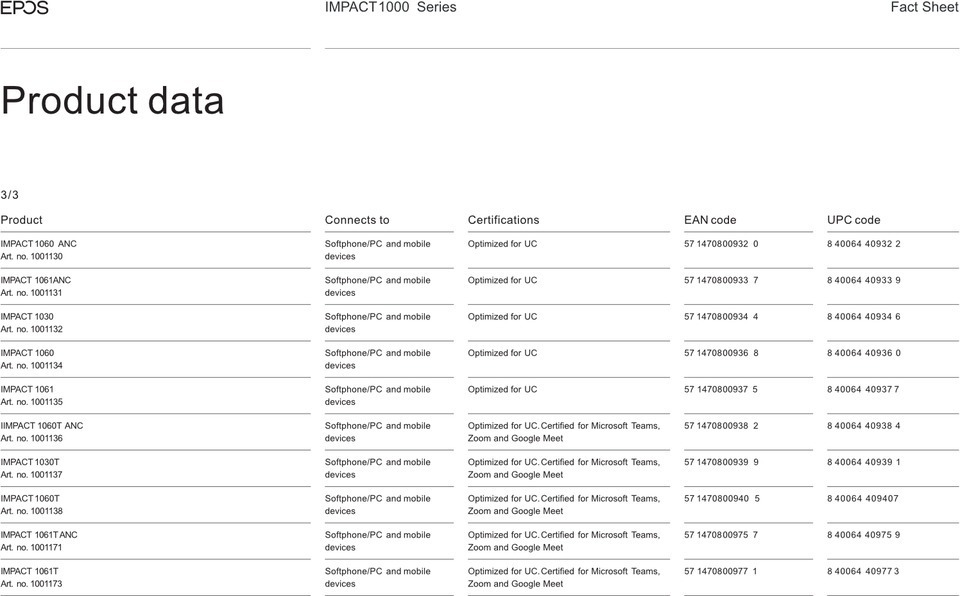Select the IMPACT 1061T ANC product row
This screenshot has height=596, width=960.
479,541
